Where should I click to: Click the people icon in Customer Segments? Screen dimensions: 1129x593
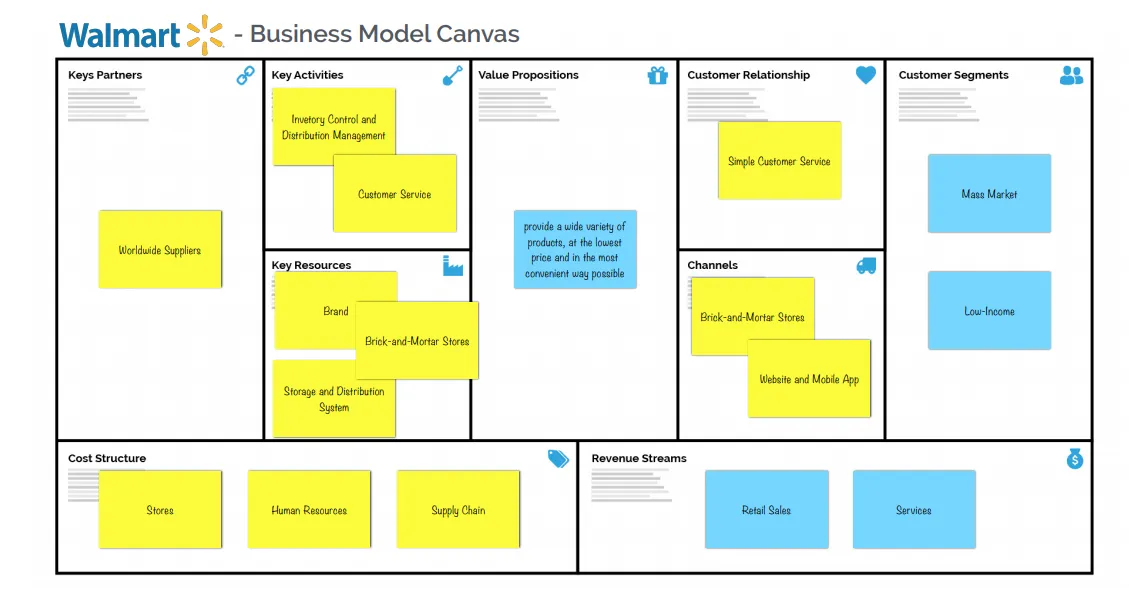[1071, 75]
